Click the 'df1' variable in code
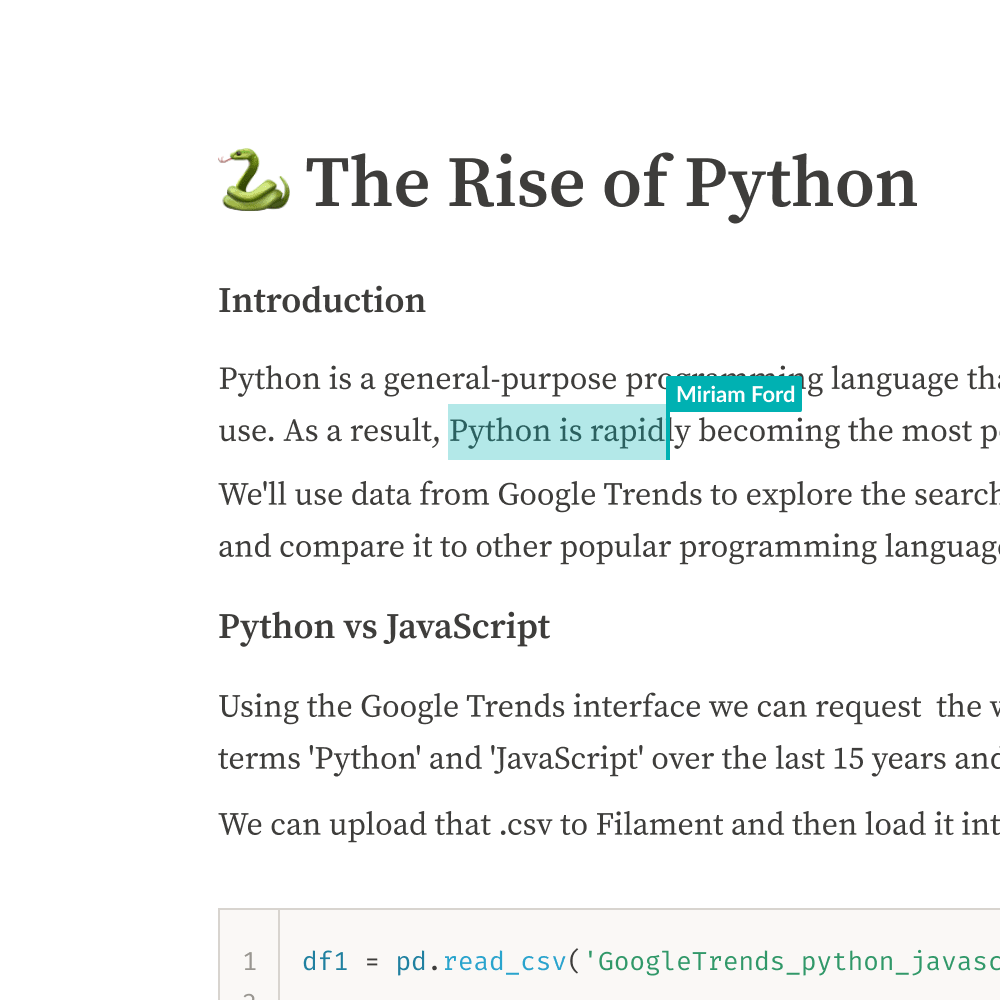 click(325, 962)
